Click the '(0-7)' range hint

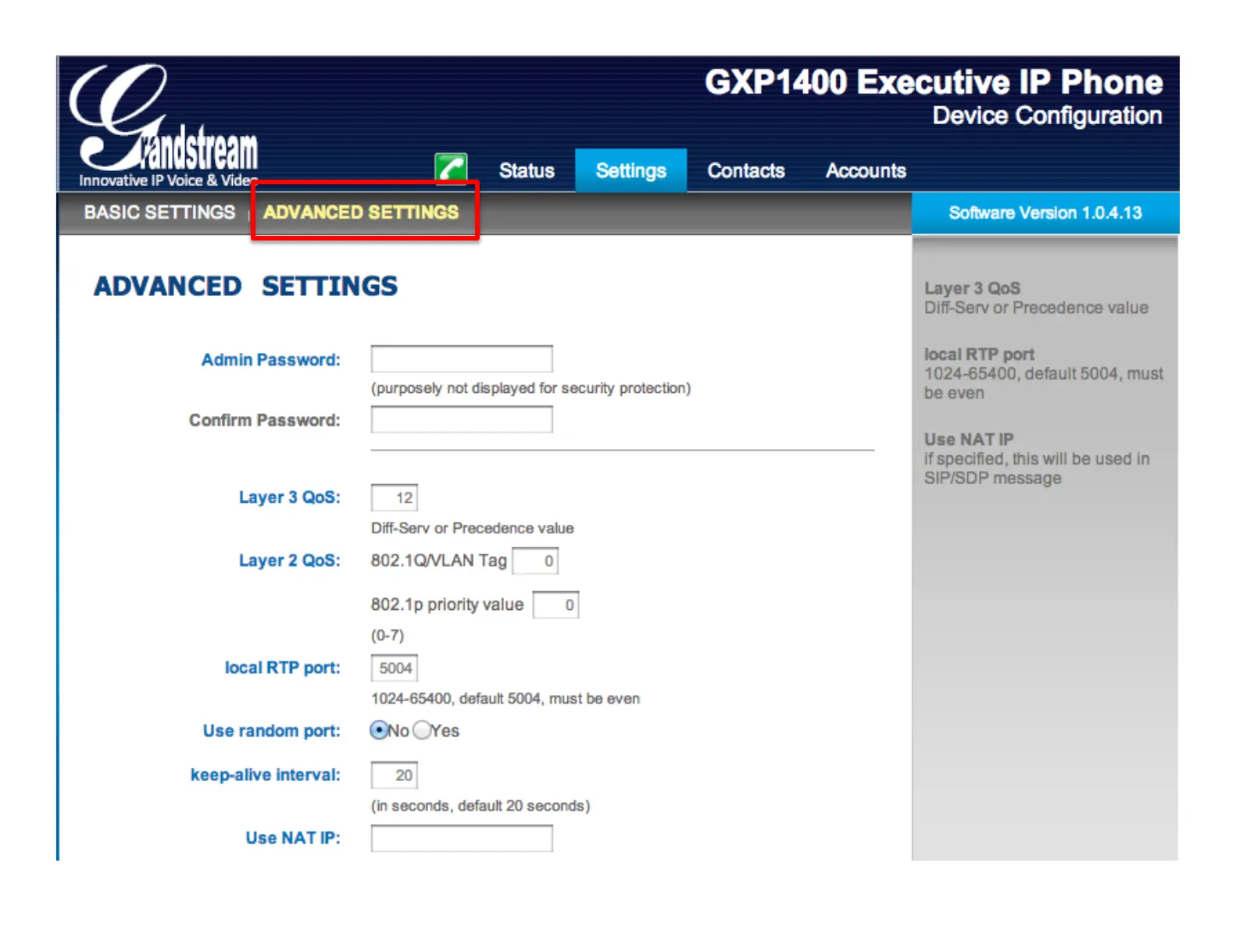pyautogui.click(x=388, y=635)
